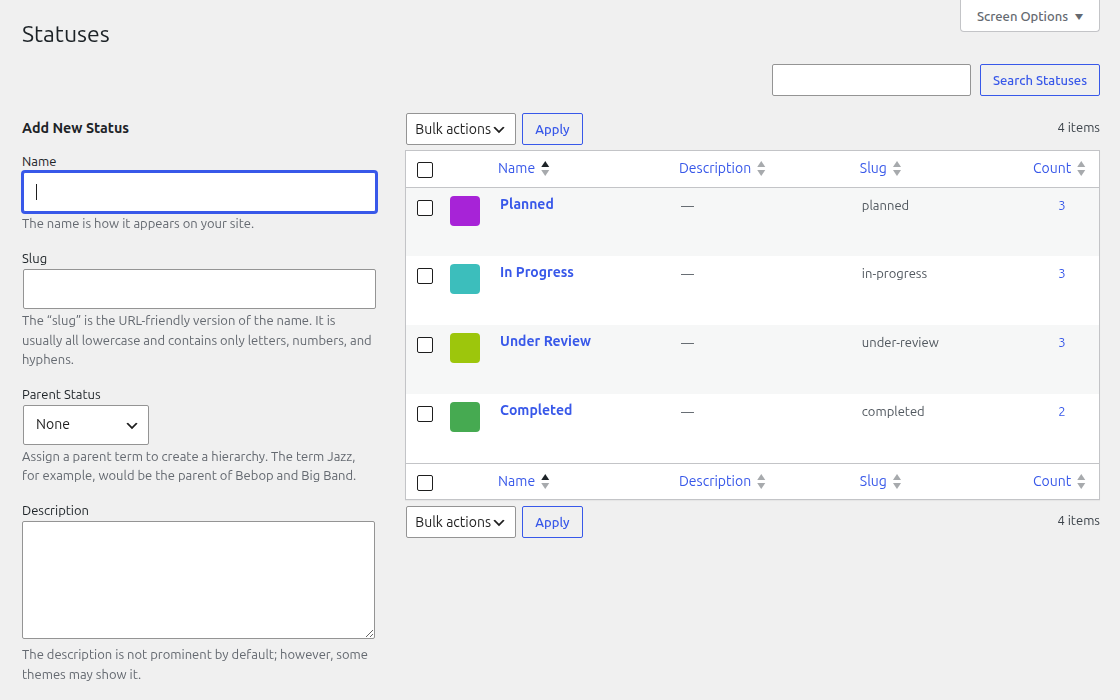Focus the Description text area

coord(199,580)
